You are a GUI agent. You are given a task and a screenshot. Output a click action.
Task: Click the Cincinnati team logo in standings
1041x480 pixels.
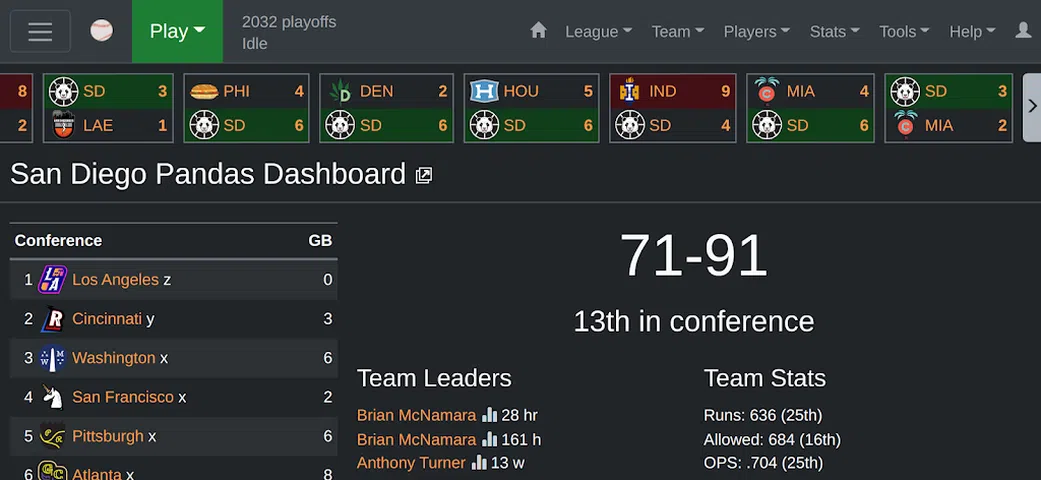pyautogui.click(x=52, y=319)
